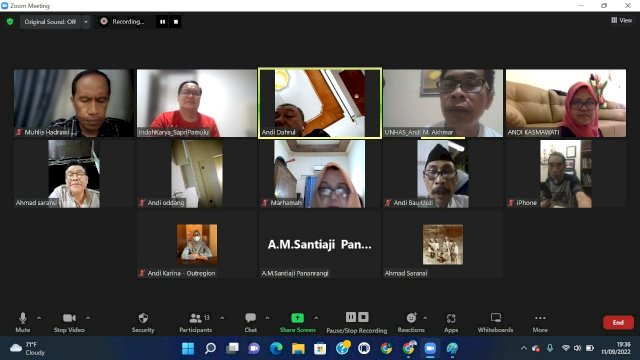The width and height of the screenshot is (640, 360).
Task: Expand video options arrow beside Stop Video
Action: (88, 318)
